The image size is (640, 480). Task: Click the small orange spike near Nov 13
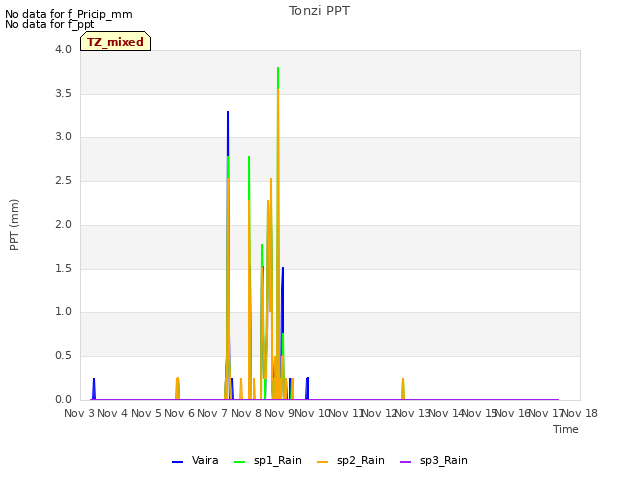pyautogui.click(x=403, y=389)
